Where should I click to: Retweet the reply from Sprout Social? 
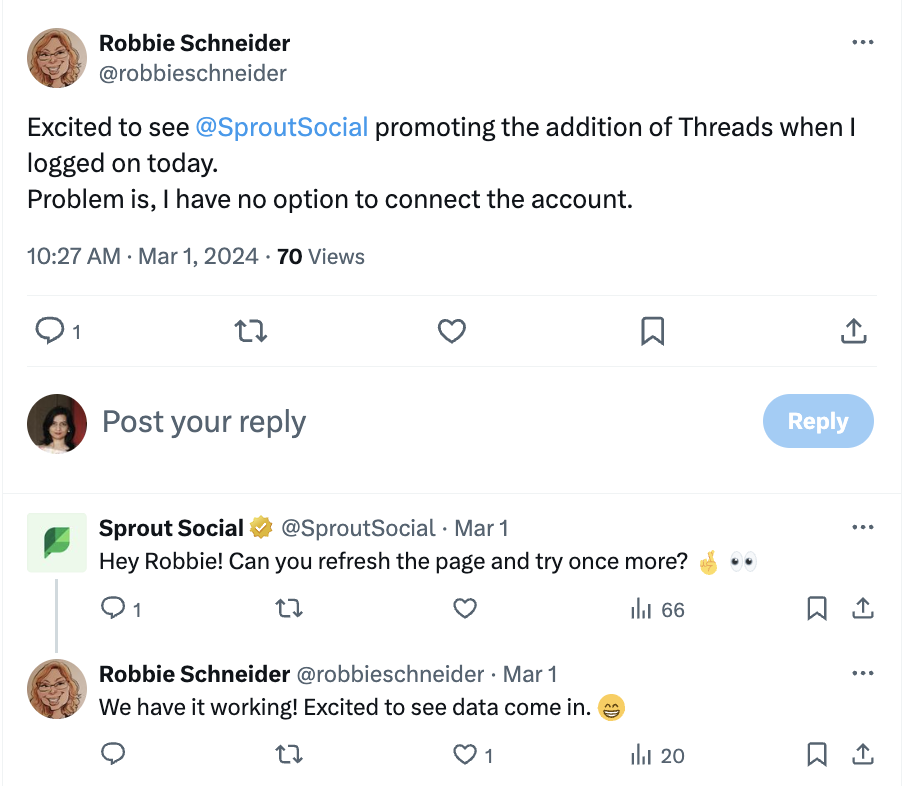tap(289, 608)
